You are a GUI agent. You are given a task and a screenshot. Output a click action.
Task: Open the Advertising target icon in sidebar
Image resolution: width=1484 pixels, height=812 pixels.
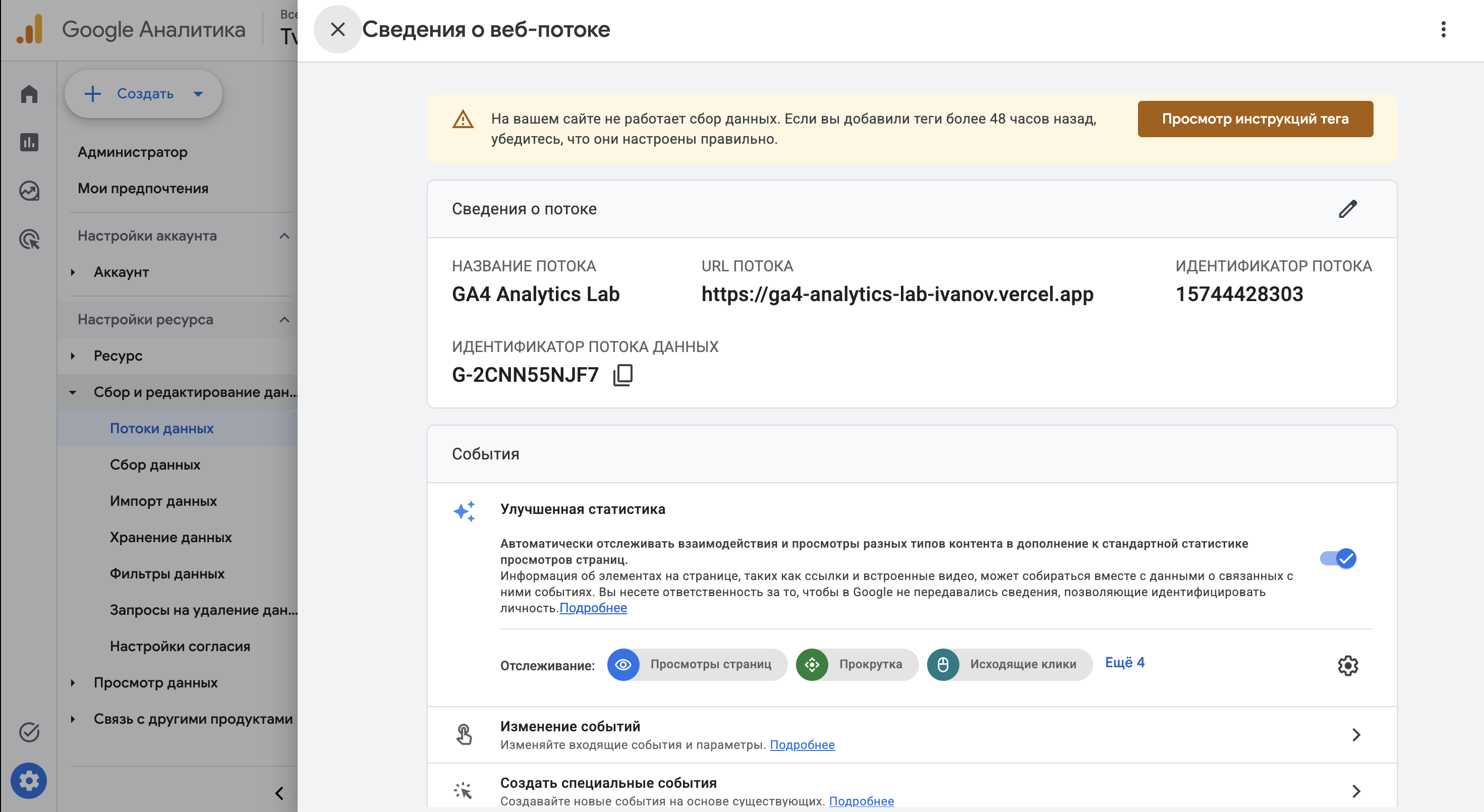click(x=29, y=239)
